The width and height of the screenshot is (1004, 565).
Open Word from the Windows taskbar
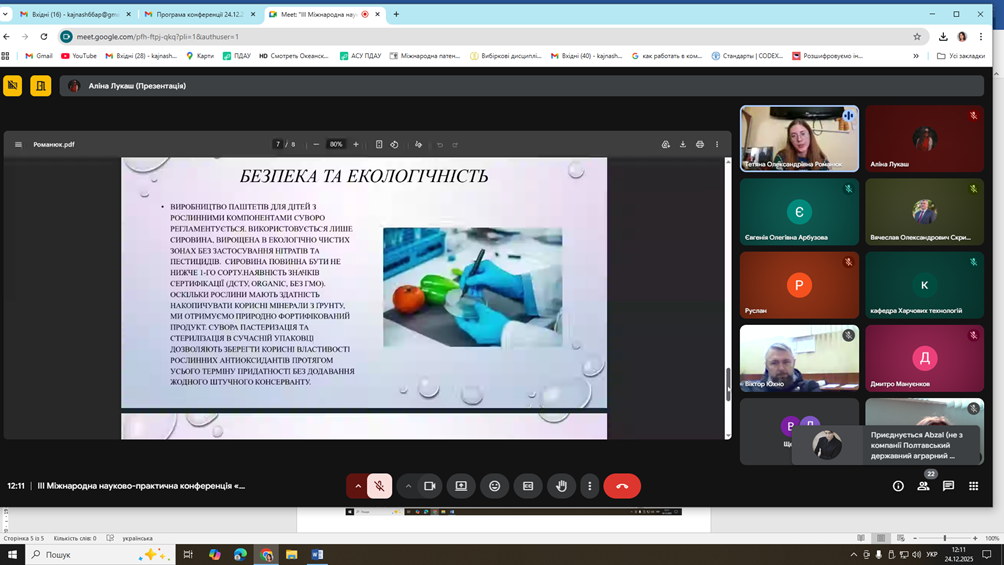[x=318, y=554]
